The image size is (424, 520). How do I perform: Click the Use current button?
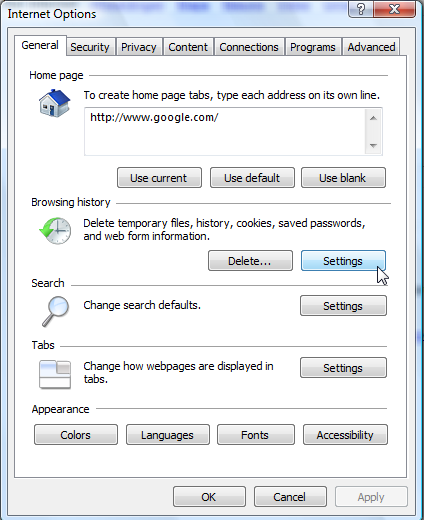(x=159, y=178)
